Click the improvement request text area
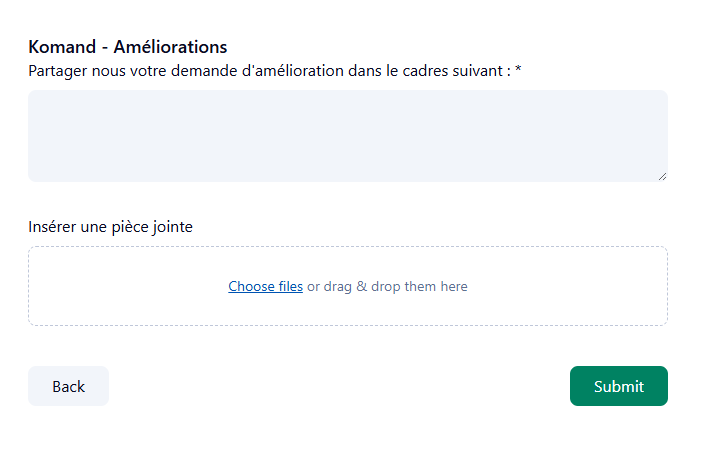The width and height of the screenshot is (702, 462). pyautogui.click(x=347, y=136)
